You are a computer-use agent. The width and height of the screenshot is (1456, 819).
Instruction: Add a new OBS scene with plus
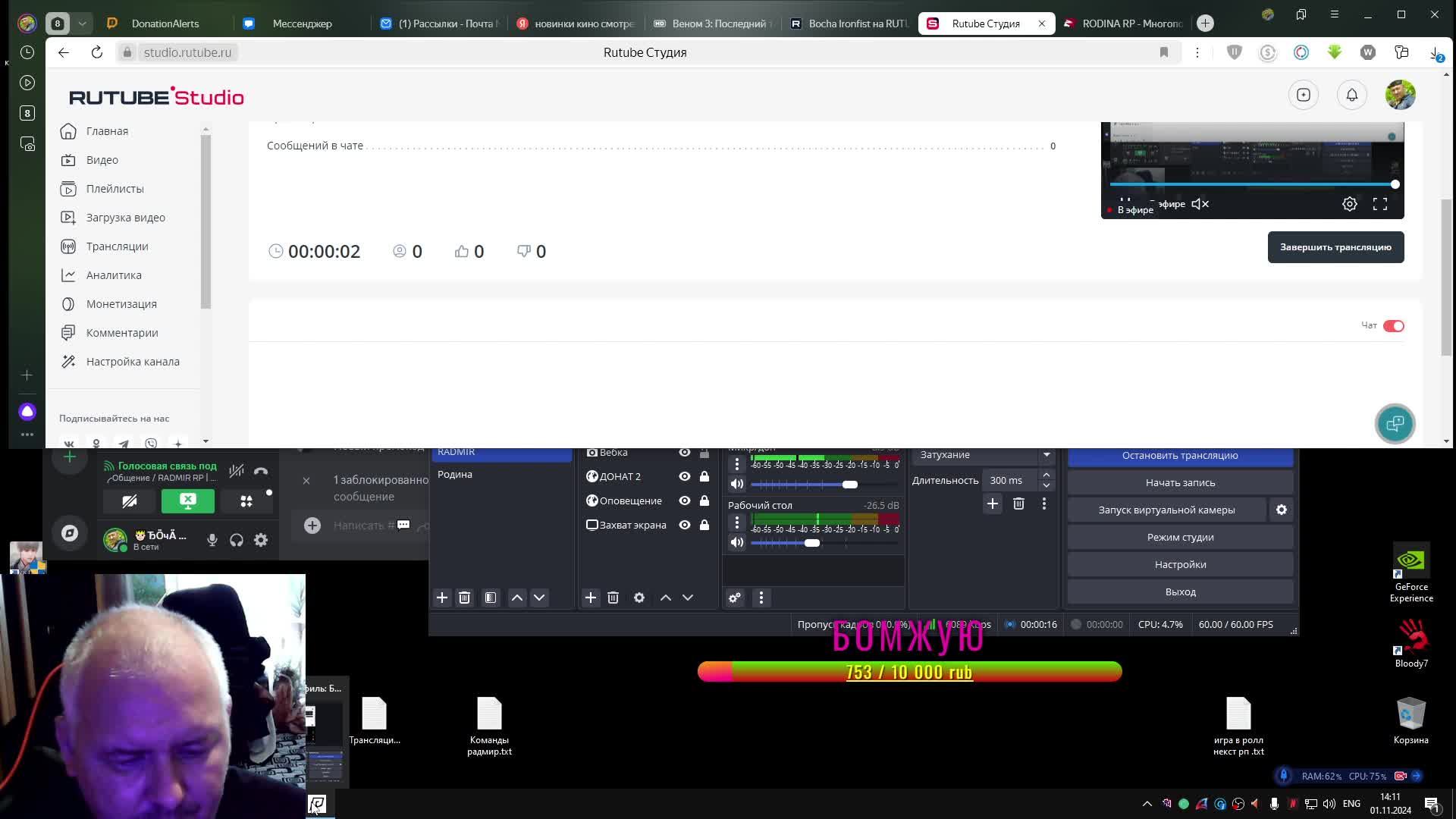442,598
